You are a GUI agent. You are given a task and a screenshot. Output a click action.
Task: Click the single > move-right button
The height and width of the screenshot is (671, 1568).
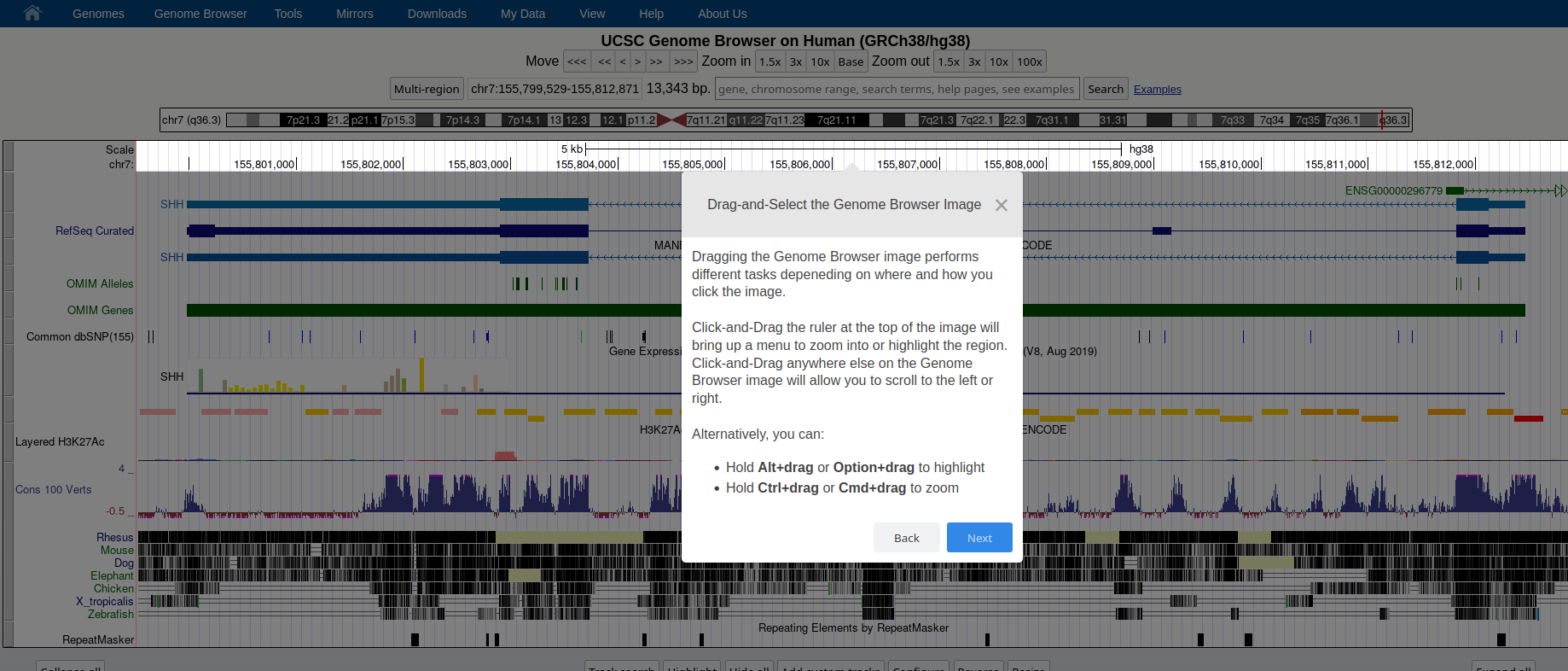tap(637, 61)
